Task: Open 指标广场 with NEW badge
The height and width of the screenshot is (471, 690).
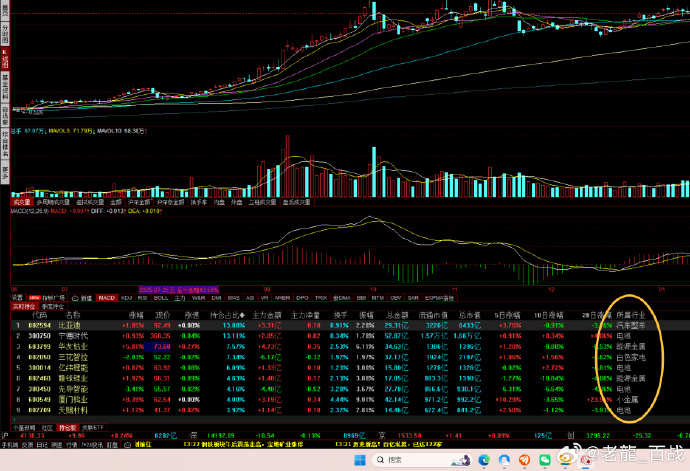Action: pyautogui.click(x=47, y=298)
